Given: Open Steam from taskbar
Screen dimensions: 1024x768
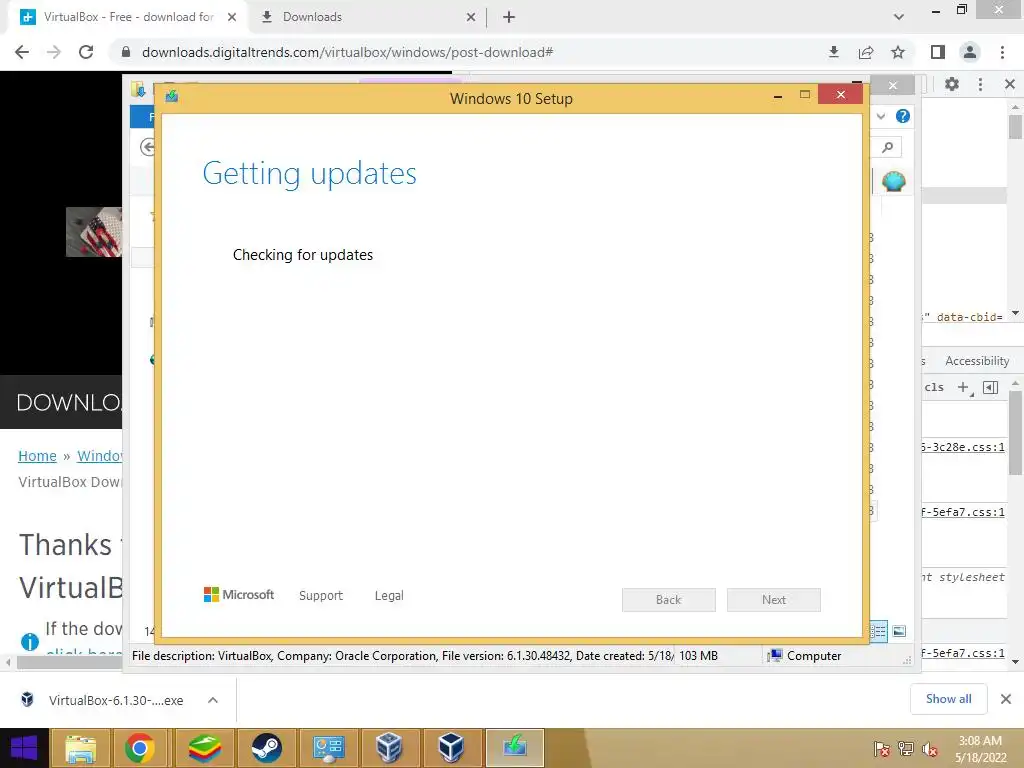Looking at the screenshot, I should coord(266,748).
